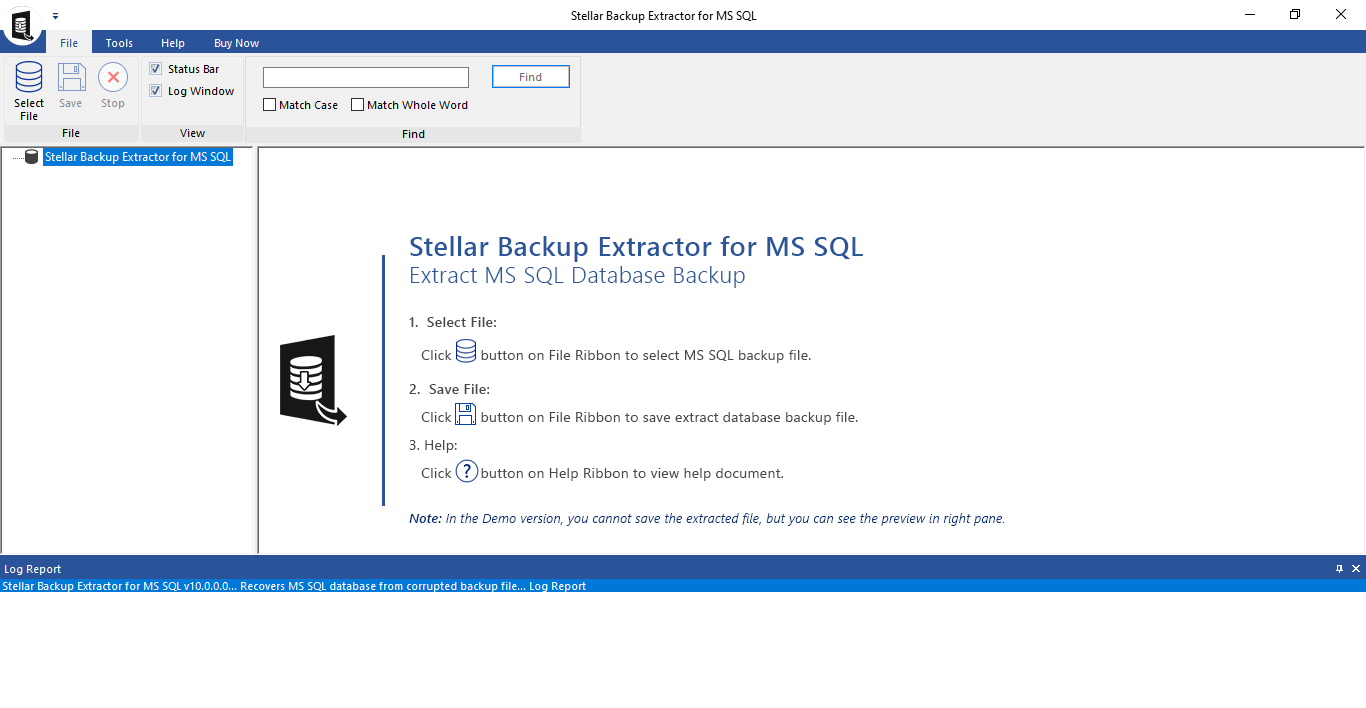Click the 3. Help step heading
Screen dimensions: 1366x708
(433, 445)
